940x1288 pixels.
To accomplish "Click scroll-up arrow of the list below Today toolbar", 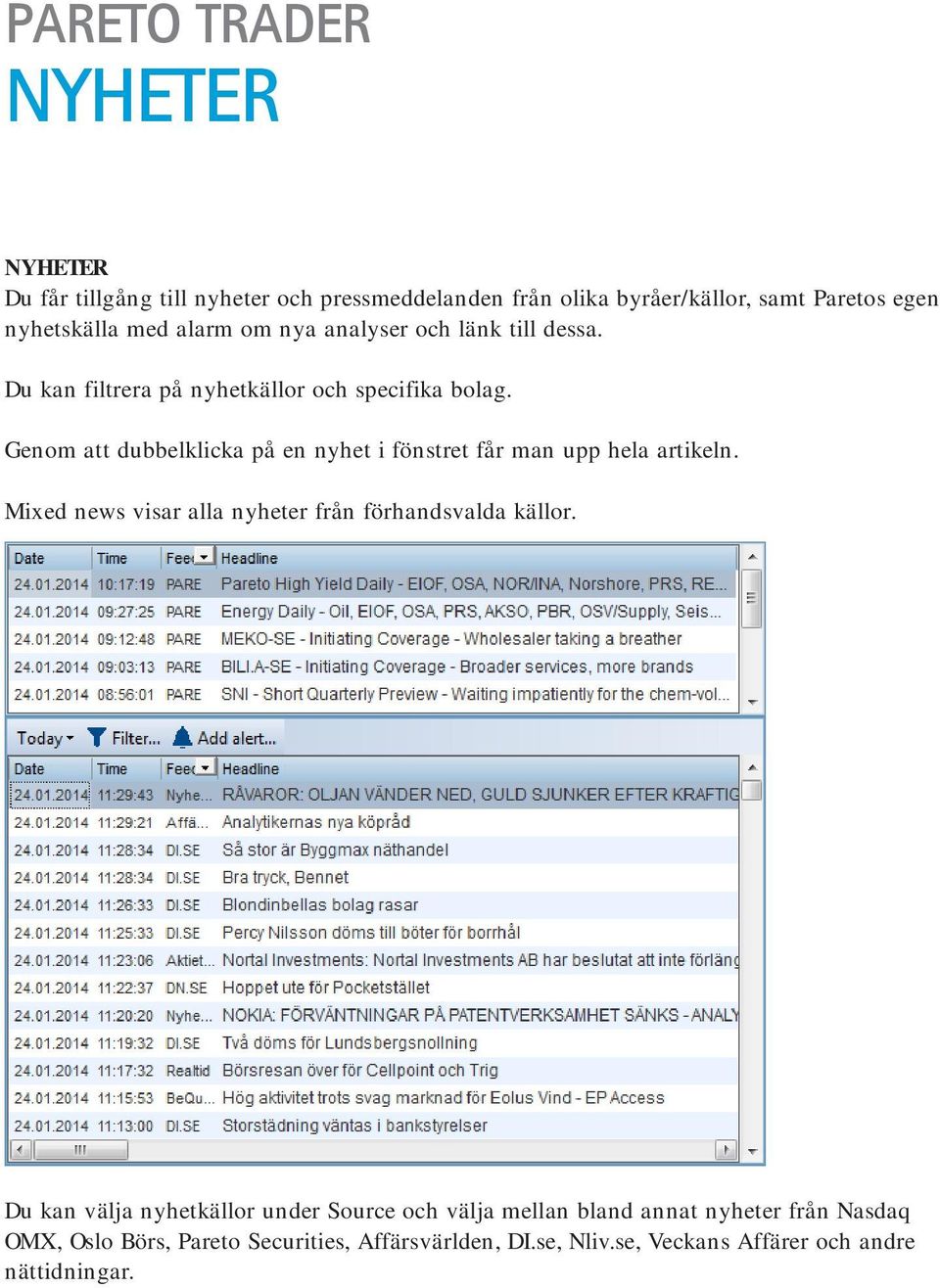I will [752, 768].
